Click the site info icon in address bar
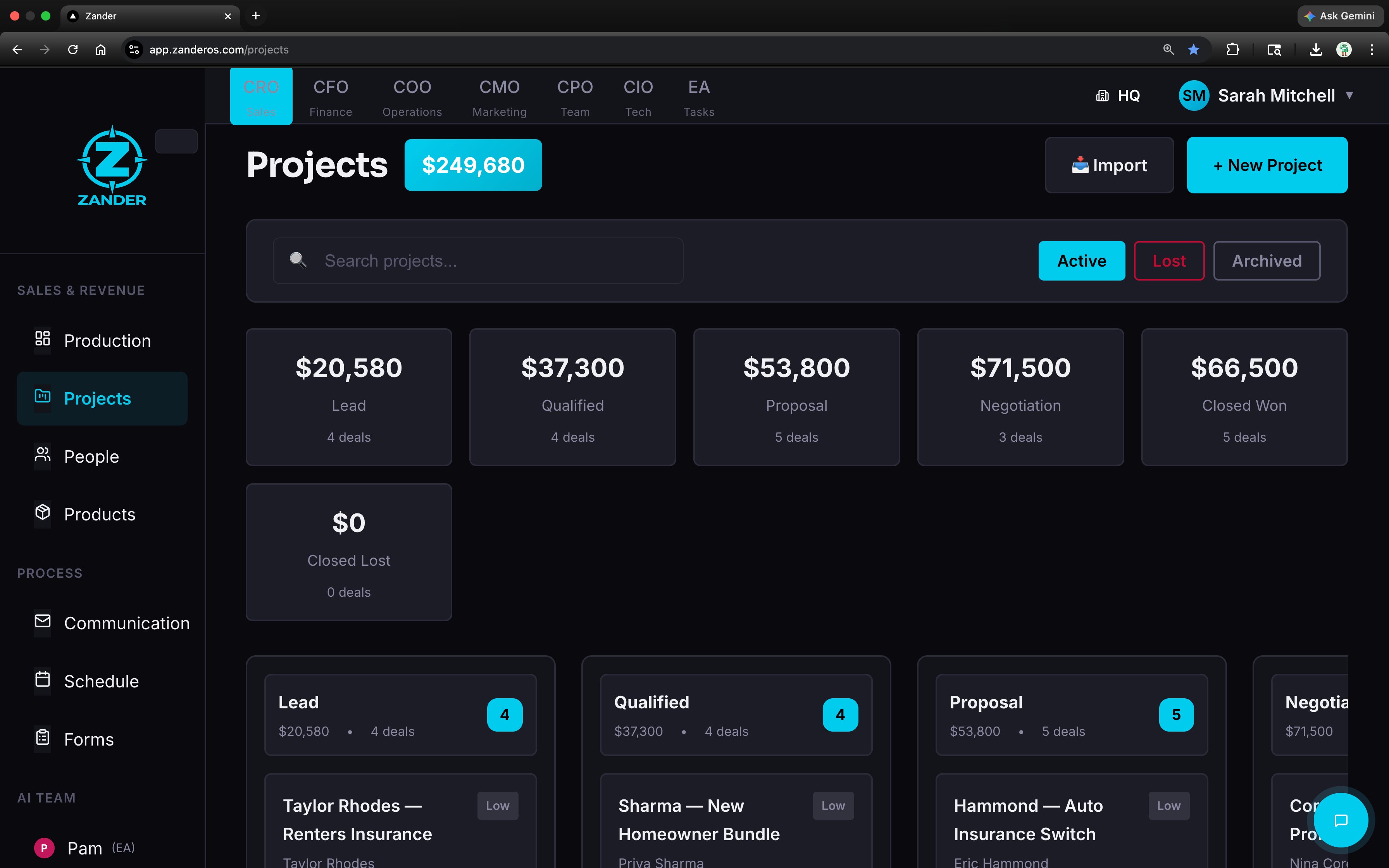This screenshot has height=868, width=1389. [x=134, y=49]
